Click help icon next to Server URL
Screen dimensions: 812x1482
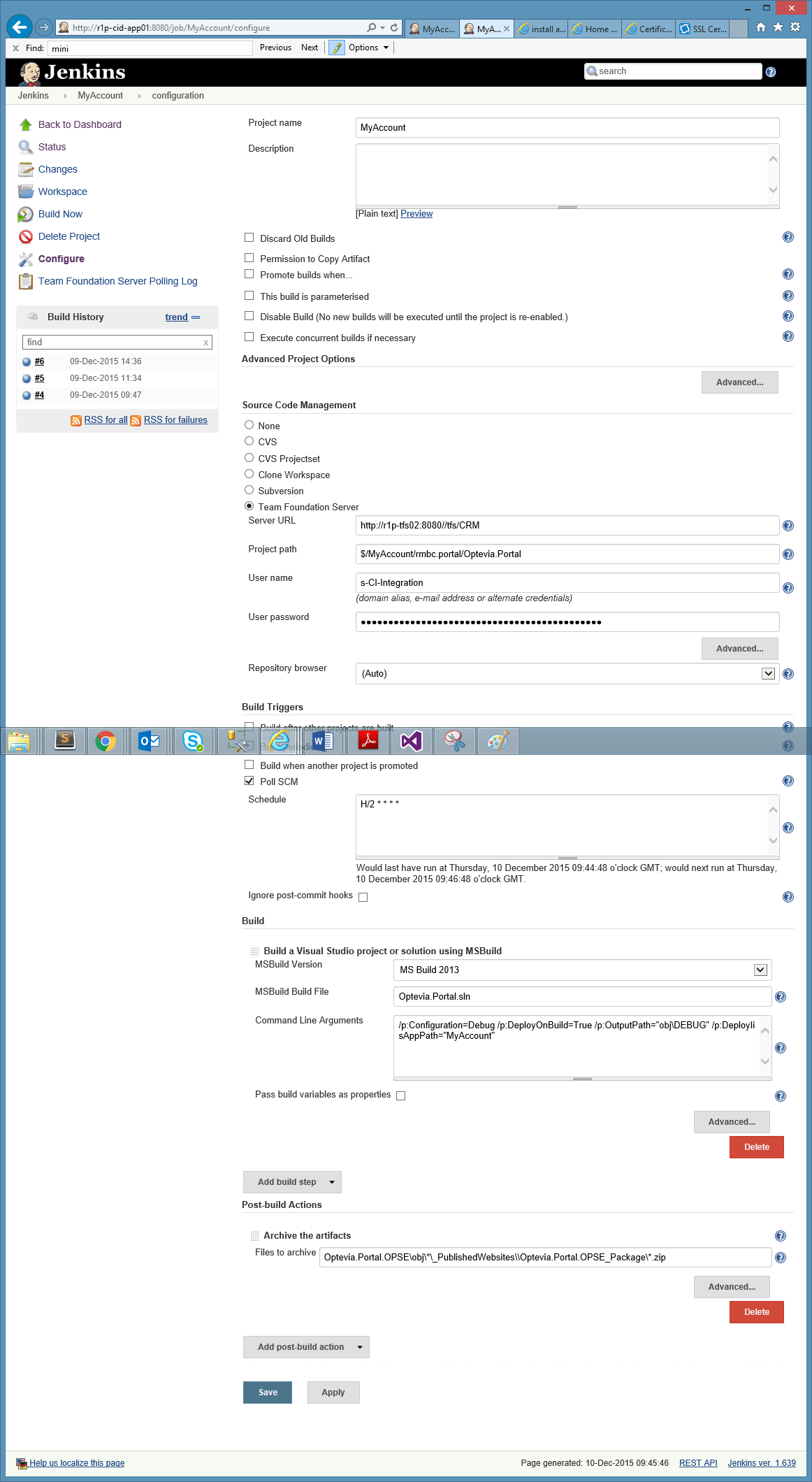[788, 526]
